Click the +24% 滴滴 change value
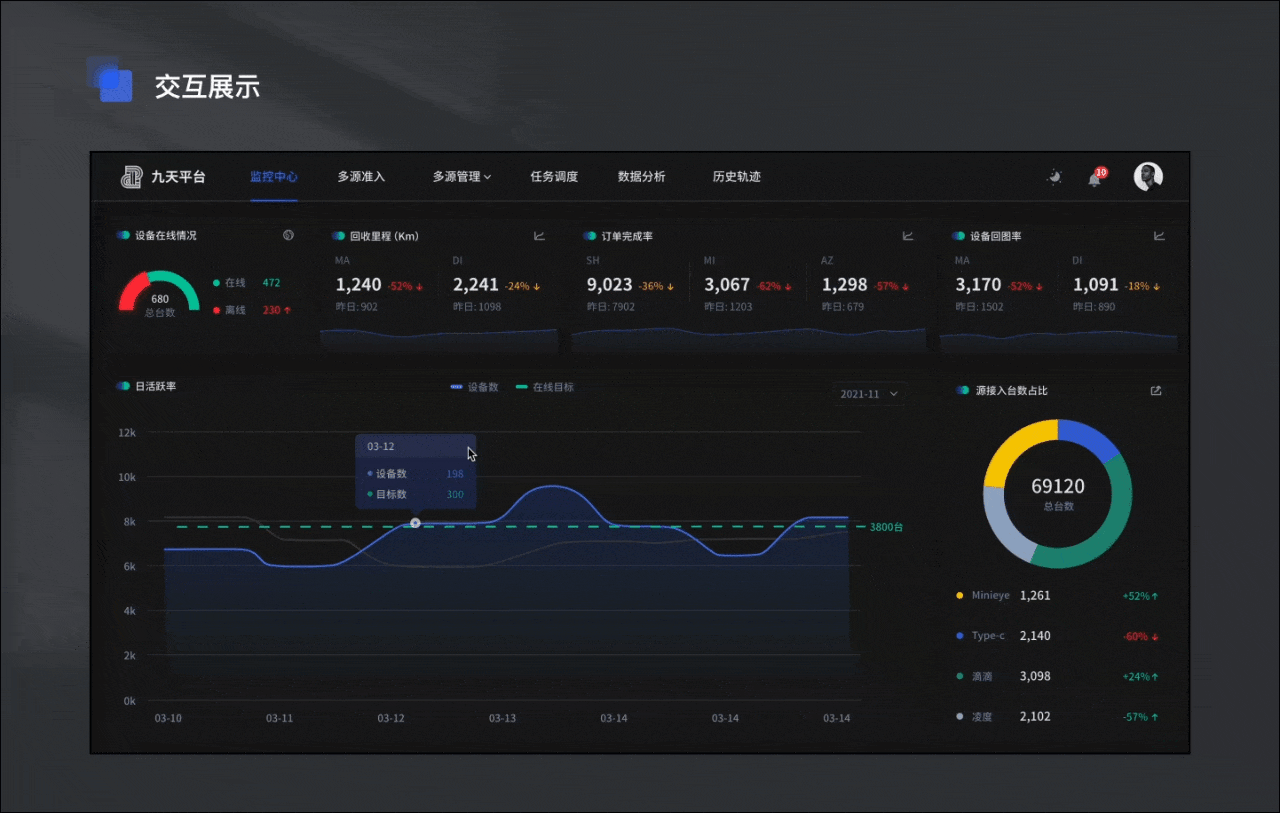 (1140, 677)
